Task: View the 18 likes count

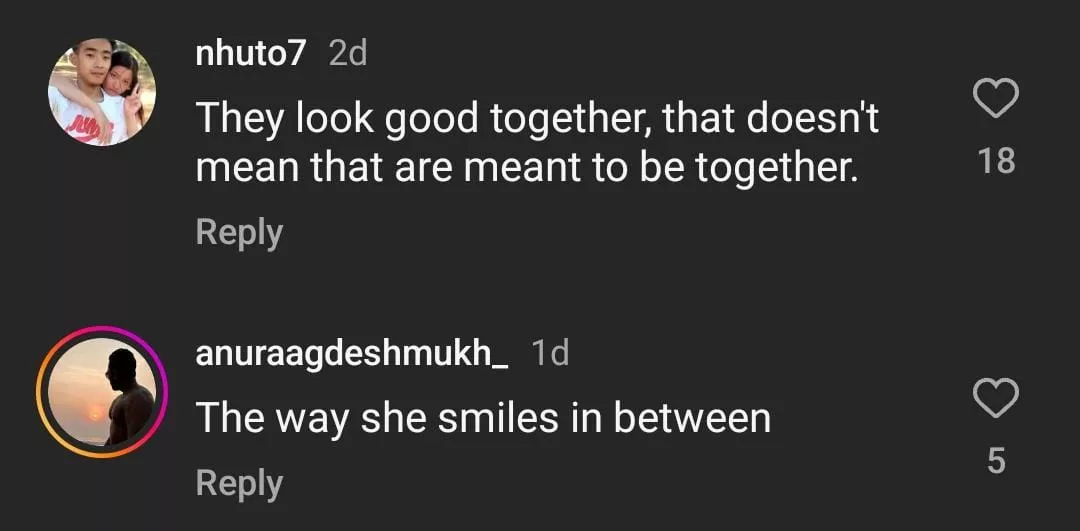Action: click(996, 160)
